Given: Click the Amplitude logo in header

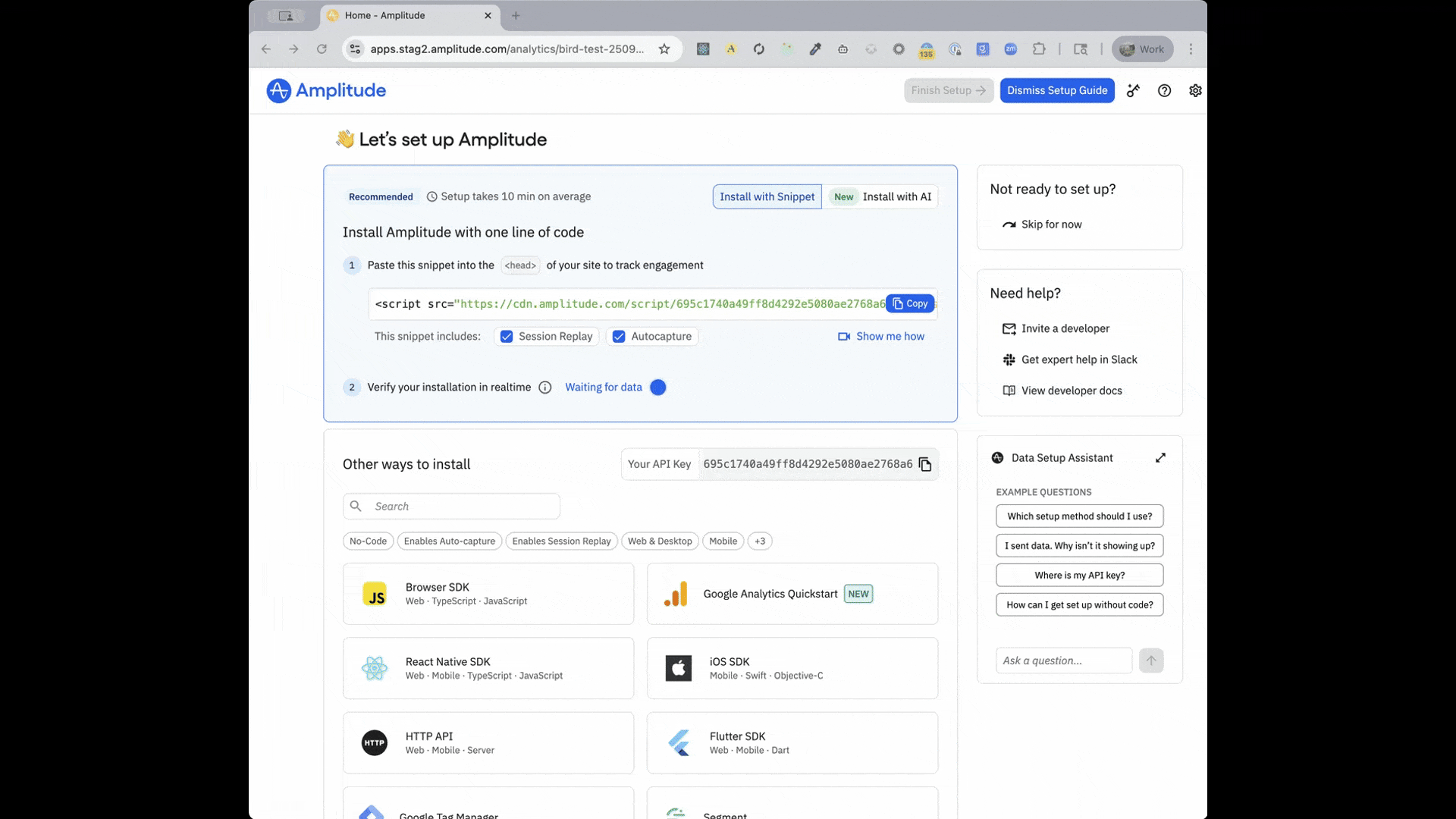Looking at the screenshot, I should (326, 90).
